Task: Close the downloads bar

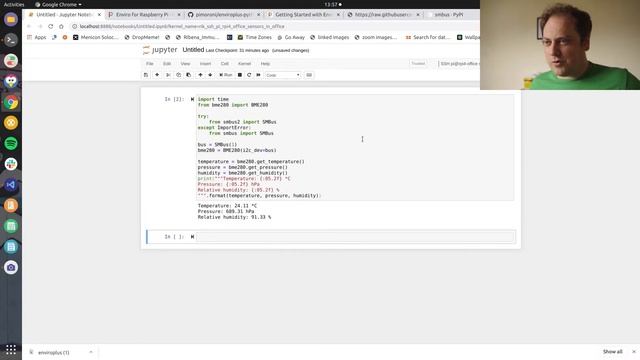Action: pyautogui.click(x=634, y=352)
